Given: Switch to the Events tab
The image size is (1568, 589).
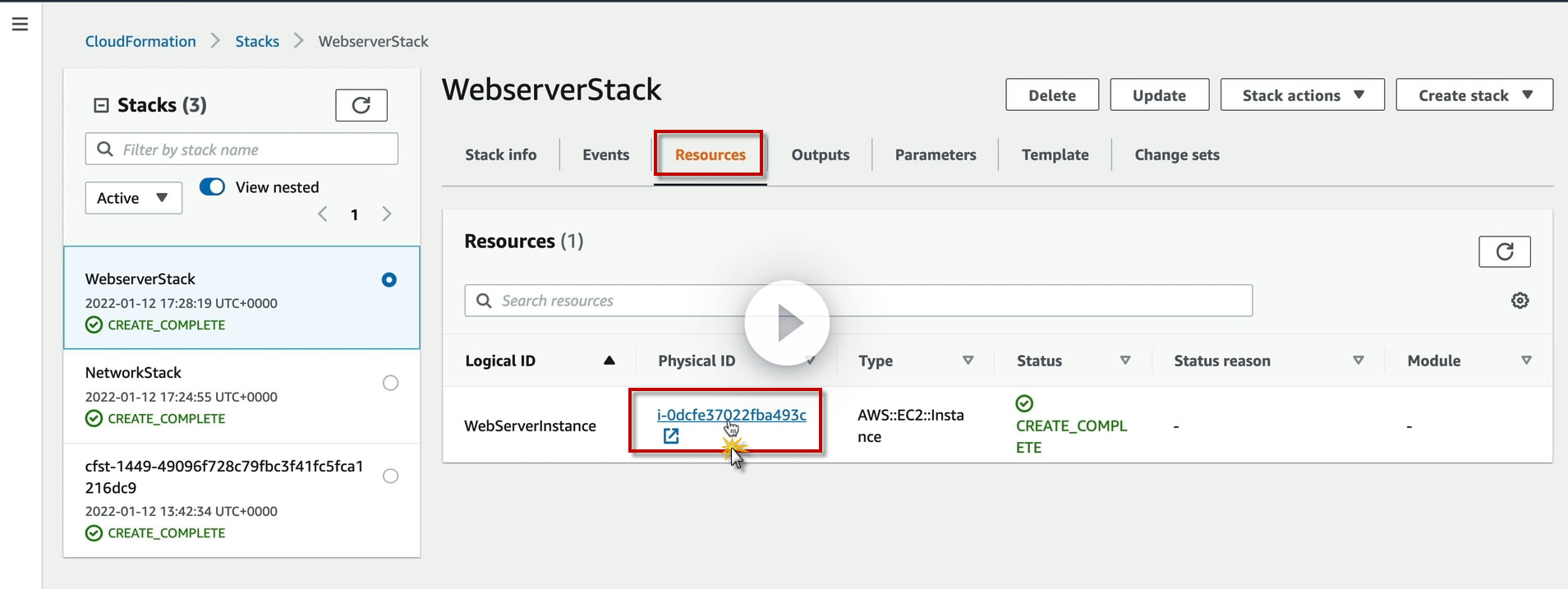Looking at the screenshot, I should point(605,154).
